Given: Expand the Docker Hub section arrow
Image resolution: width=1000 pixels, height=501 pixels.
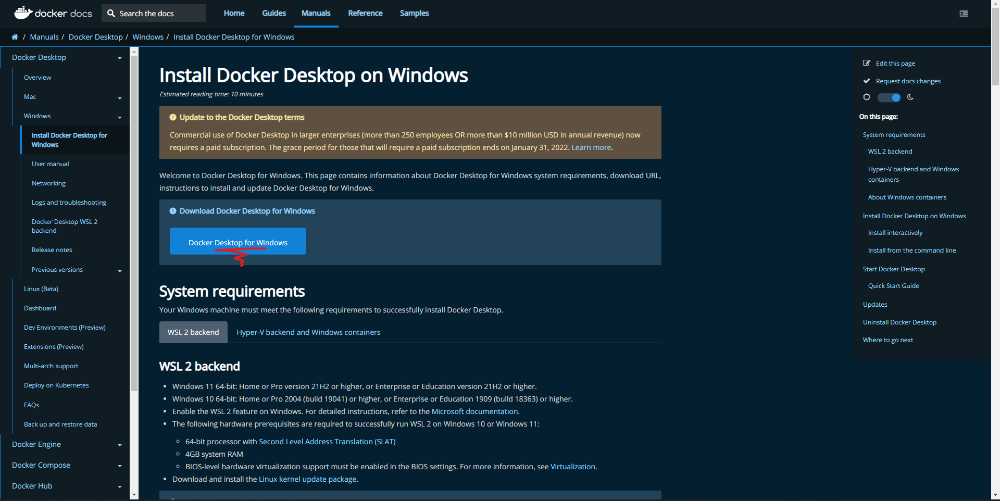Looking at the screenshot, I should click(119, 486).
